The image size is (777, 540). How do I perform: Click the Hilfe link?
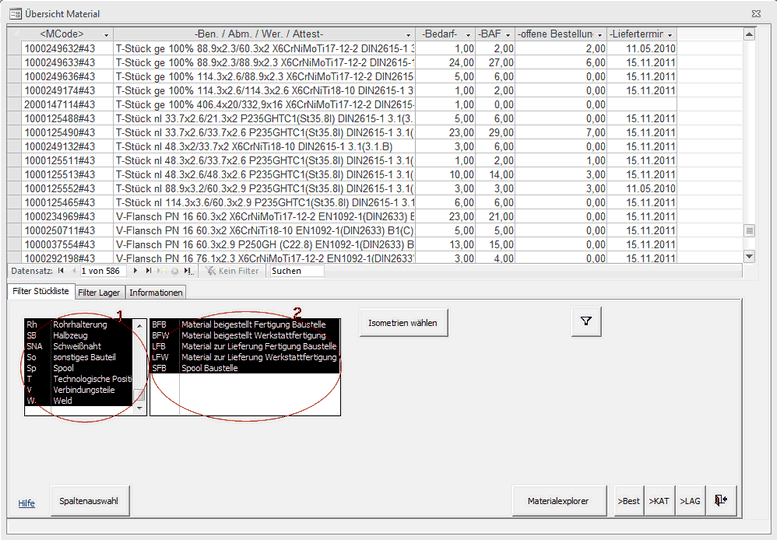pos(26,503)
